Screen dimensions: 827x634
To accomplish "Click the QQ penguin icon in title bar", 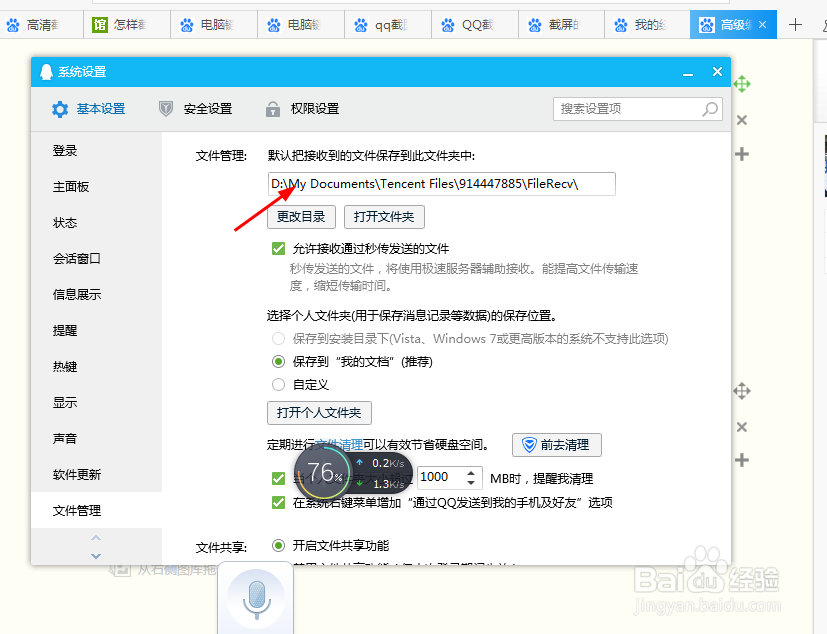I will click(46, 72).
